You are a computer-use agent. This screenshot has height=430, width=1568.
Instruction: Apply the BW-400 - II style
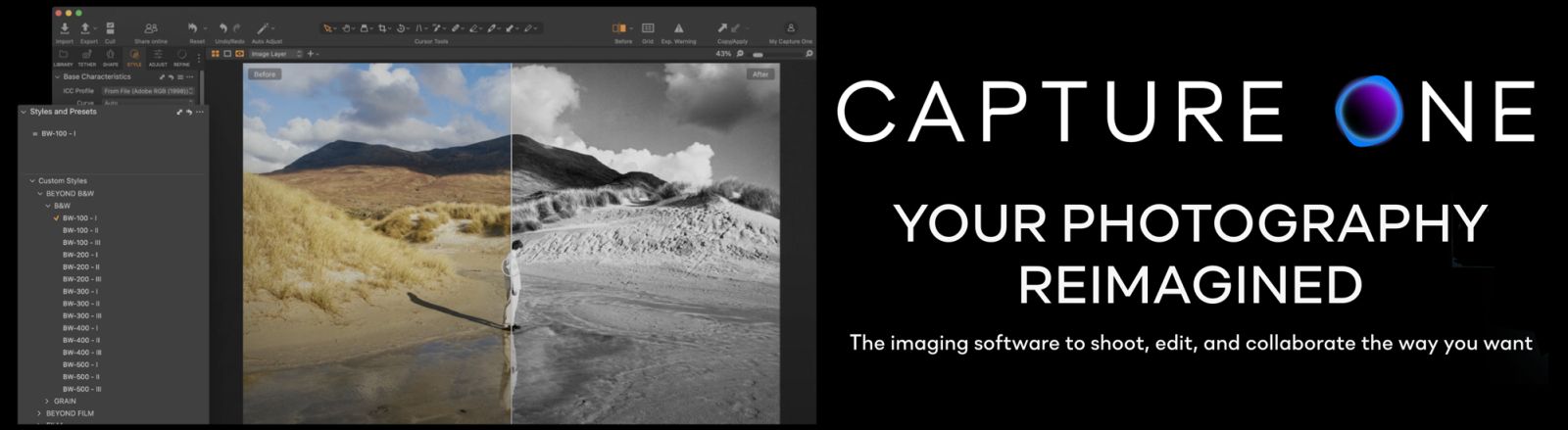81,340
